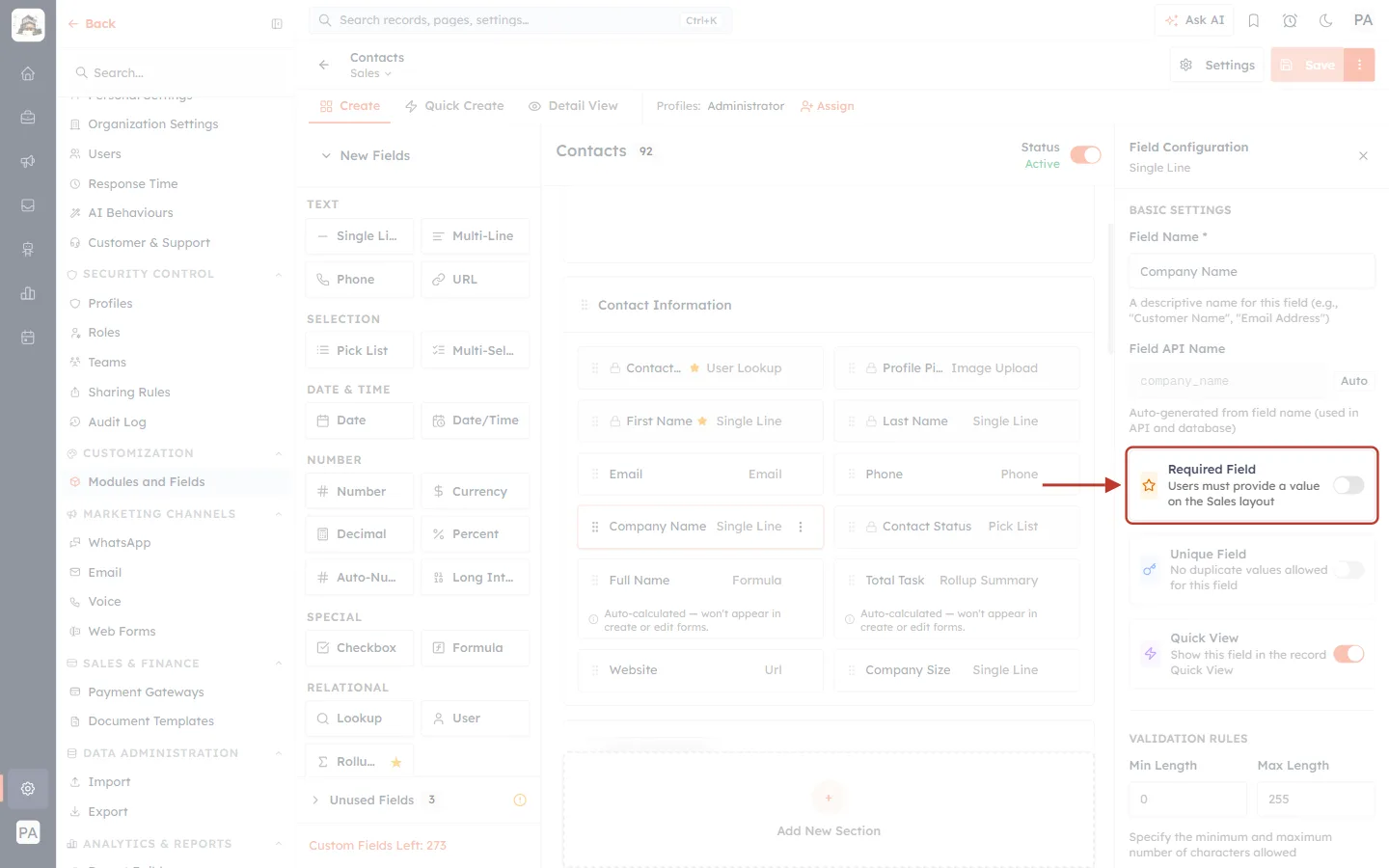Open the Sales layout dropdown under Contacts
The image size is (1389, 868).
pos(371,73)
